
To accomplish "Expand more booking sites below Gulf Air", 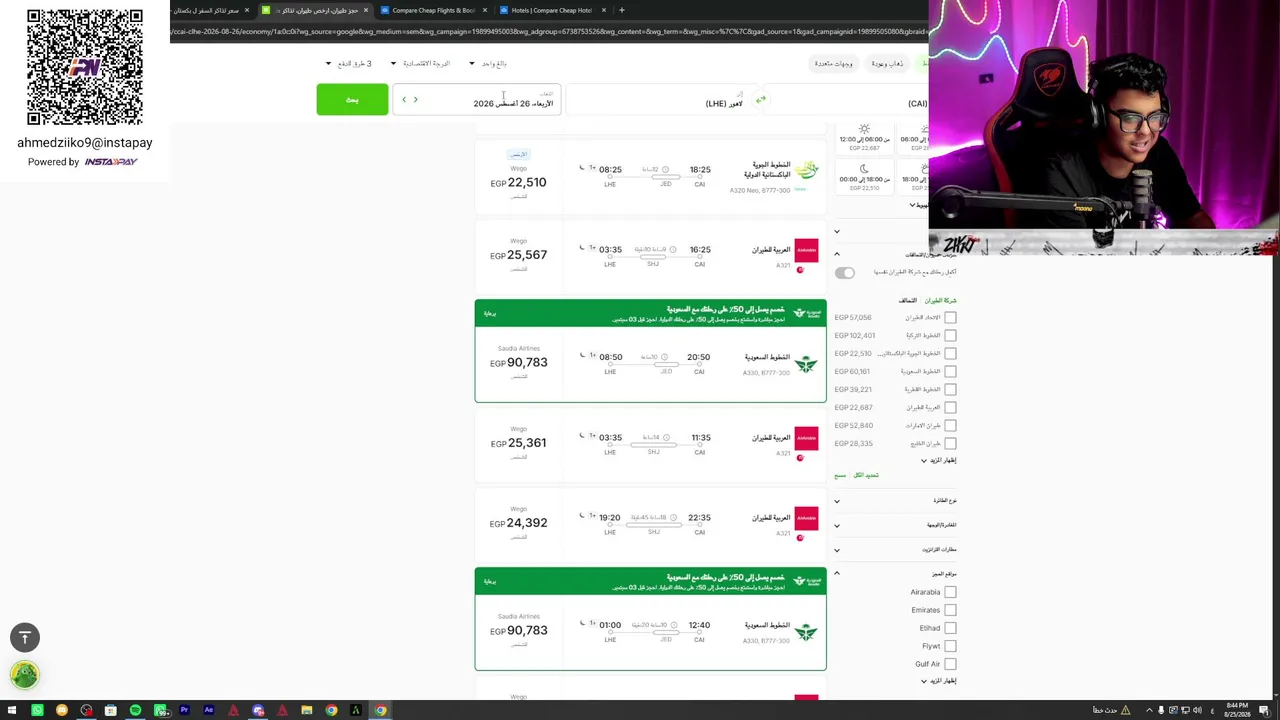I will pyautogui.click(x=939, y=681).
